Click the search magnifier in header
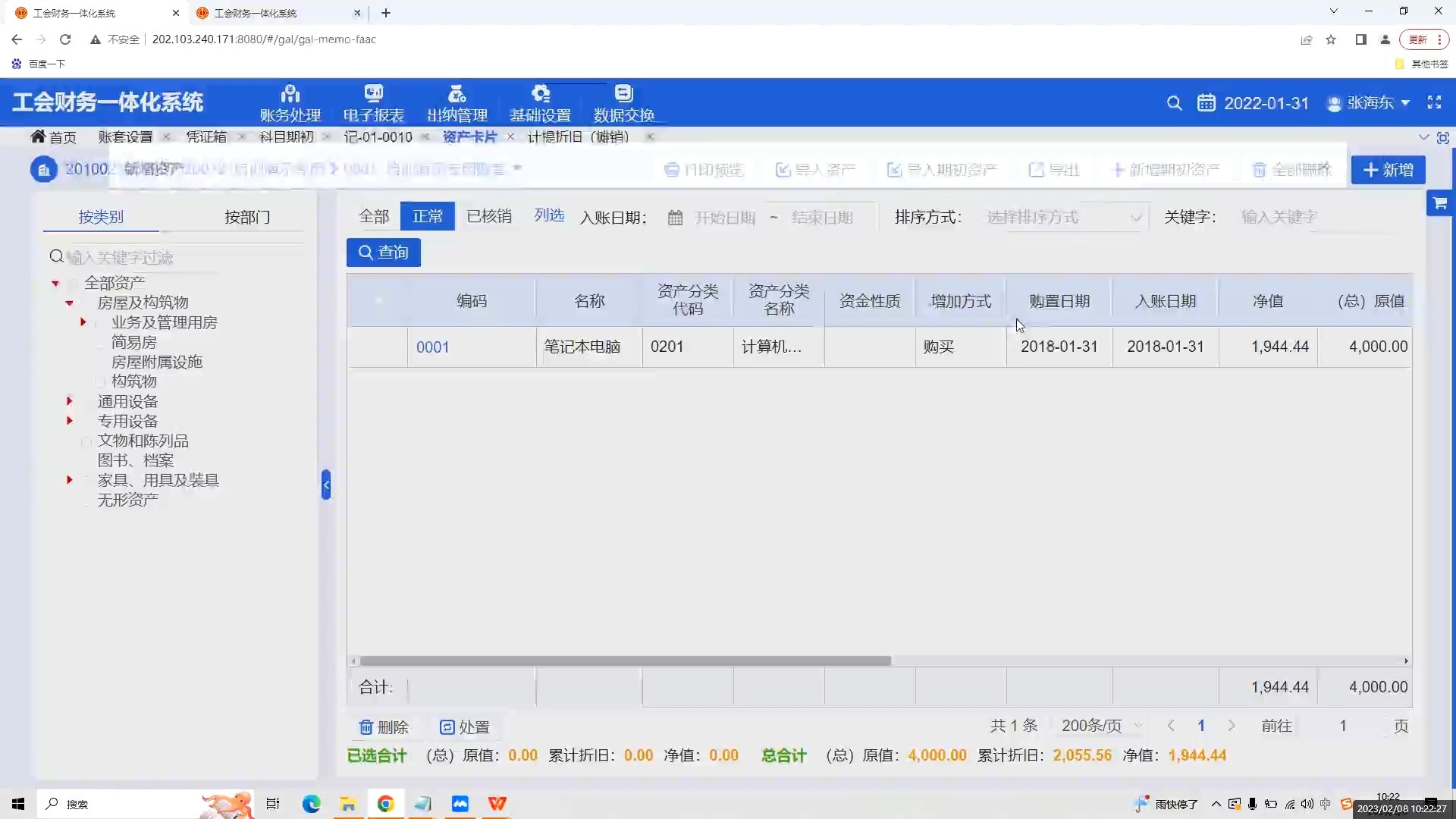The image size is (1456, 819). coord(1174,103)
